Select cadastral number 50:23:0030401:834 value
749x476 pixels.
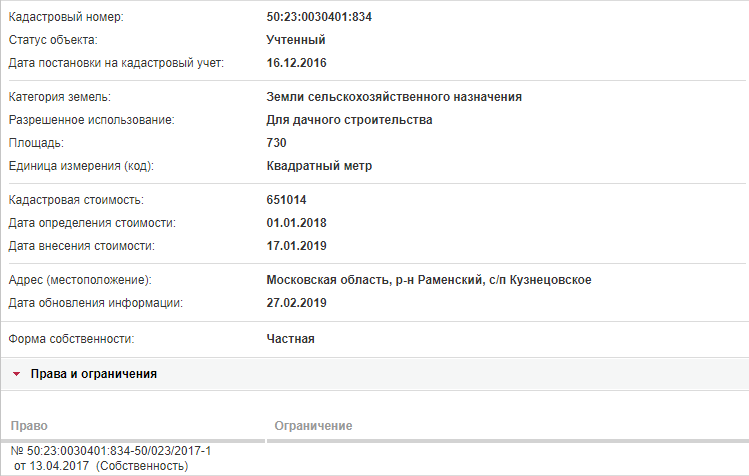point(319,17)
